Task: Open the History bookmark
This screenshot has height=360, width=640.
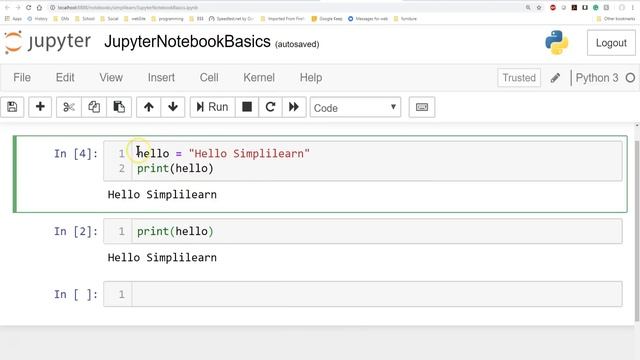Action: pyautogui.click(x=37, y=19)
